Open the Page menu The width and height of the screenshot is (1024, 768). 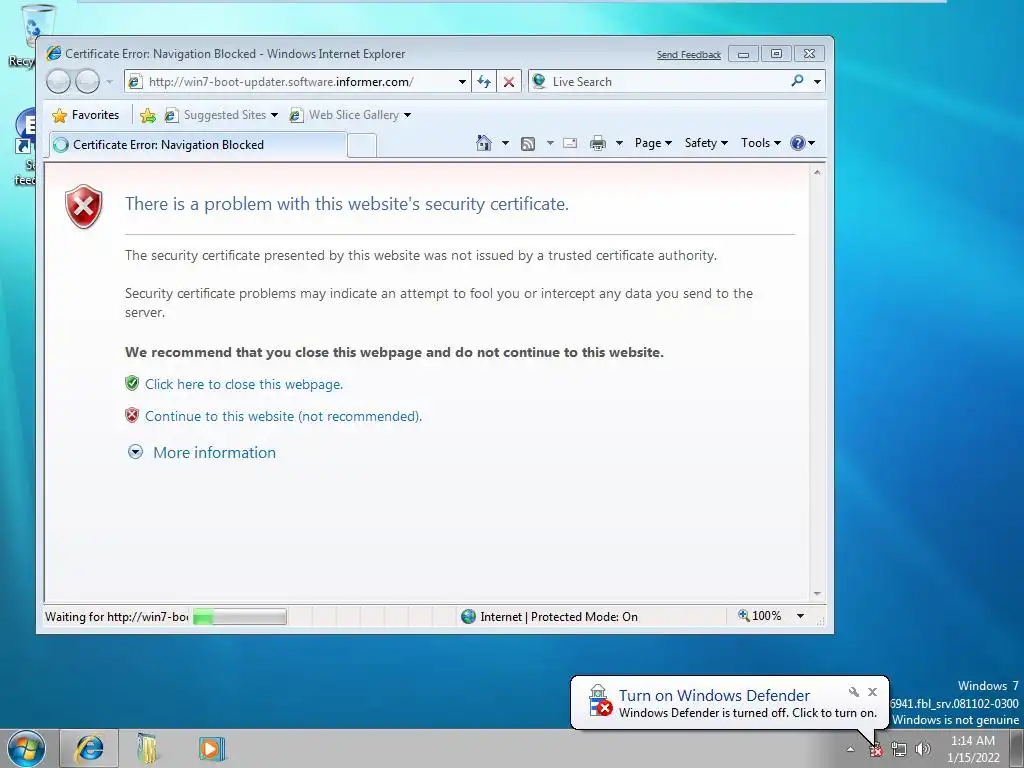(x=653, y=143)
